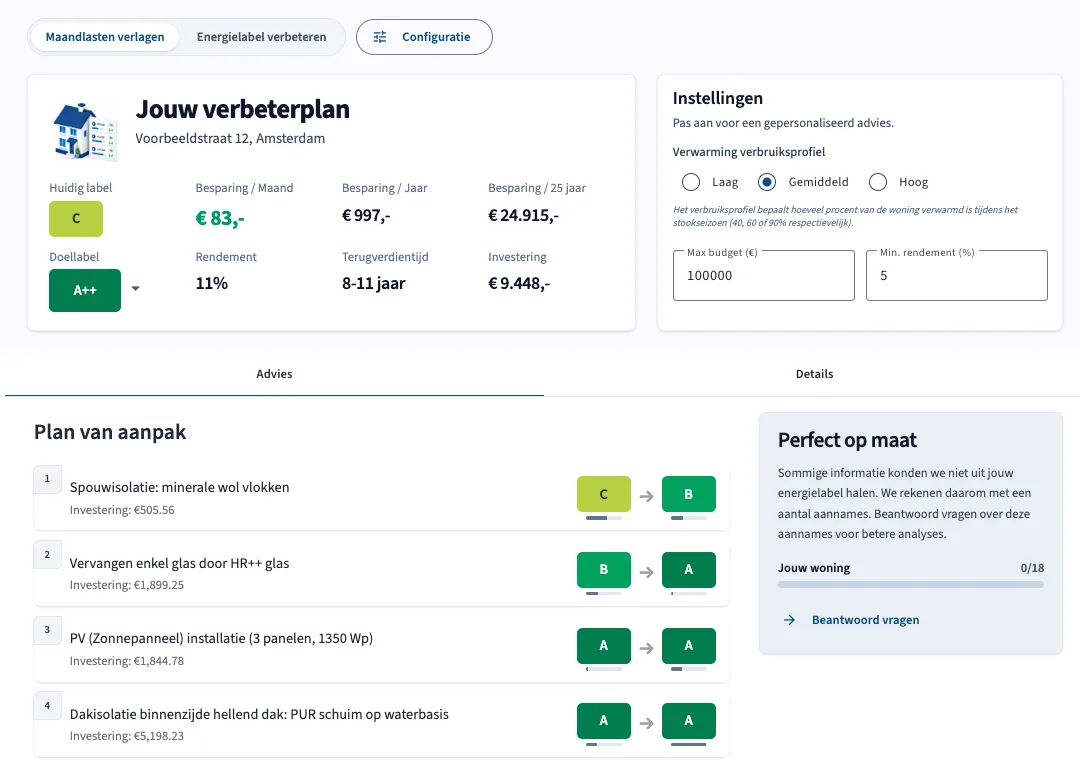Viewport: 1080px width, 780px height.
Task: Select the Laag verbruiksprofiel radio button
Action: pyautogui.click(x=691, y=182)
